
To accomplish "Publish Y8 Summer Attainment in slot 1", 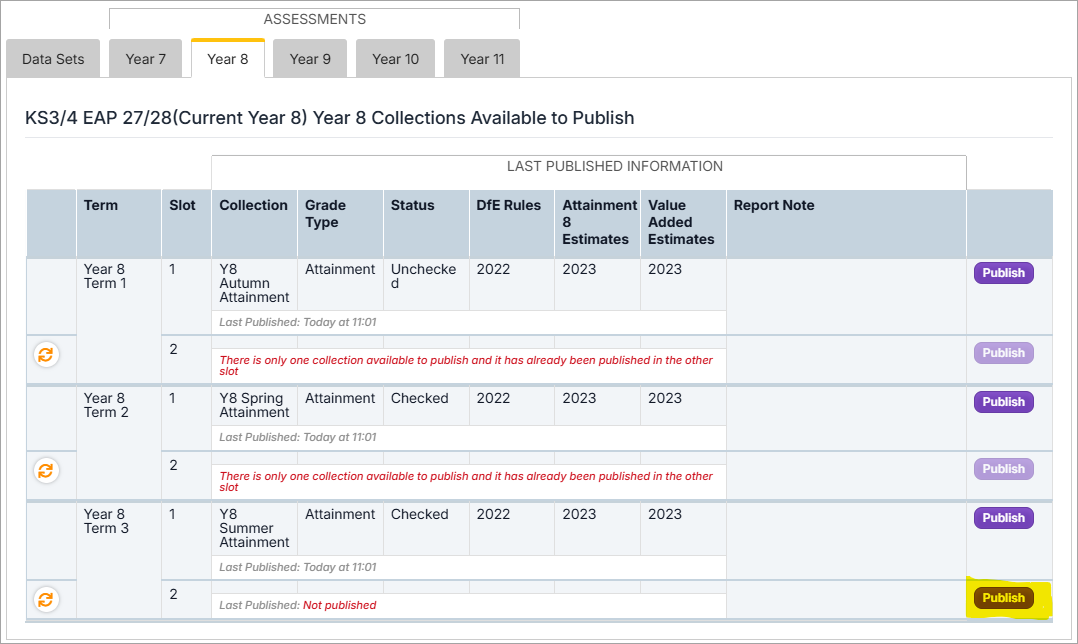I will pyautogui.click(x=1003, y=518).
